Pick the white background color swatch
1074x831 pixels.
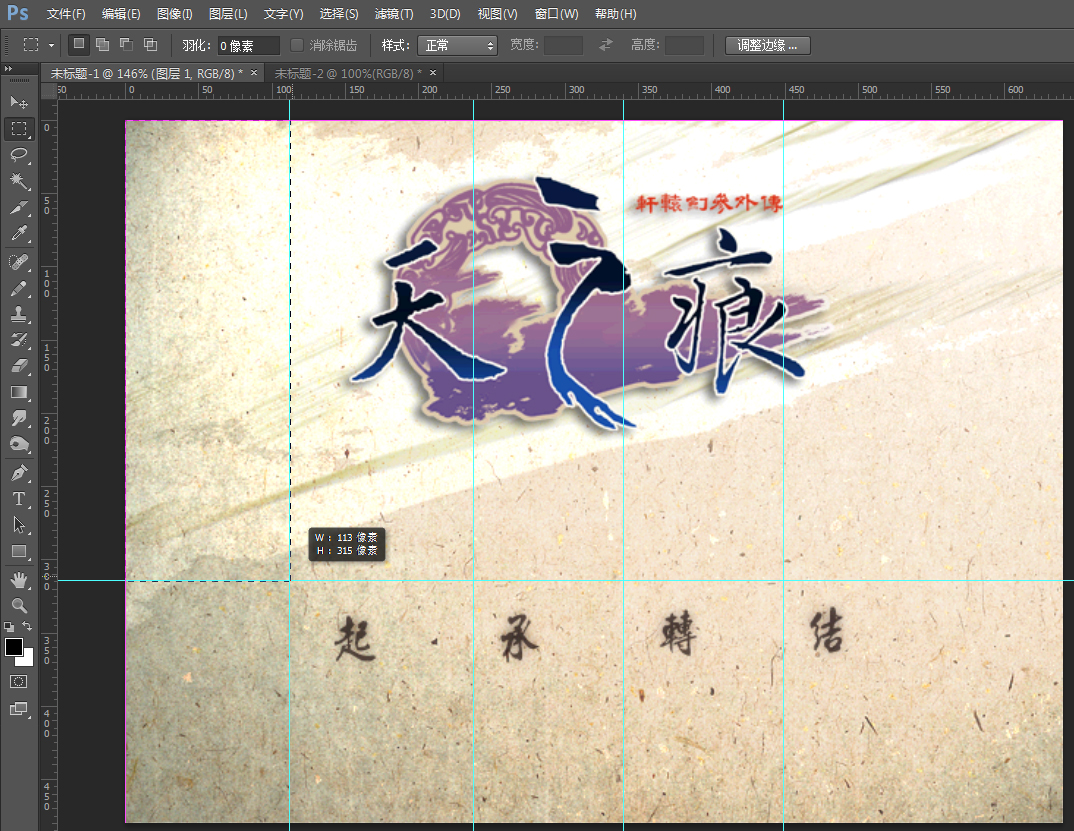pyautogui.click(x=27, y=660)
